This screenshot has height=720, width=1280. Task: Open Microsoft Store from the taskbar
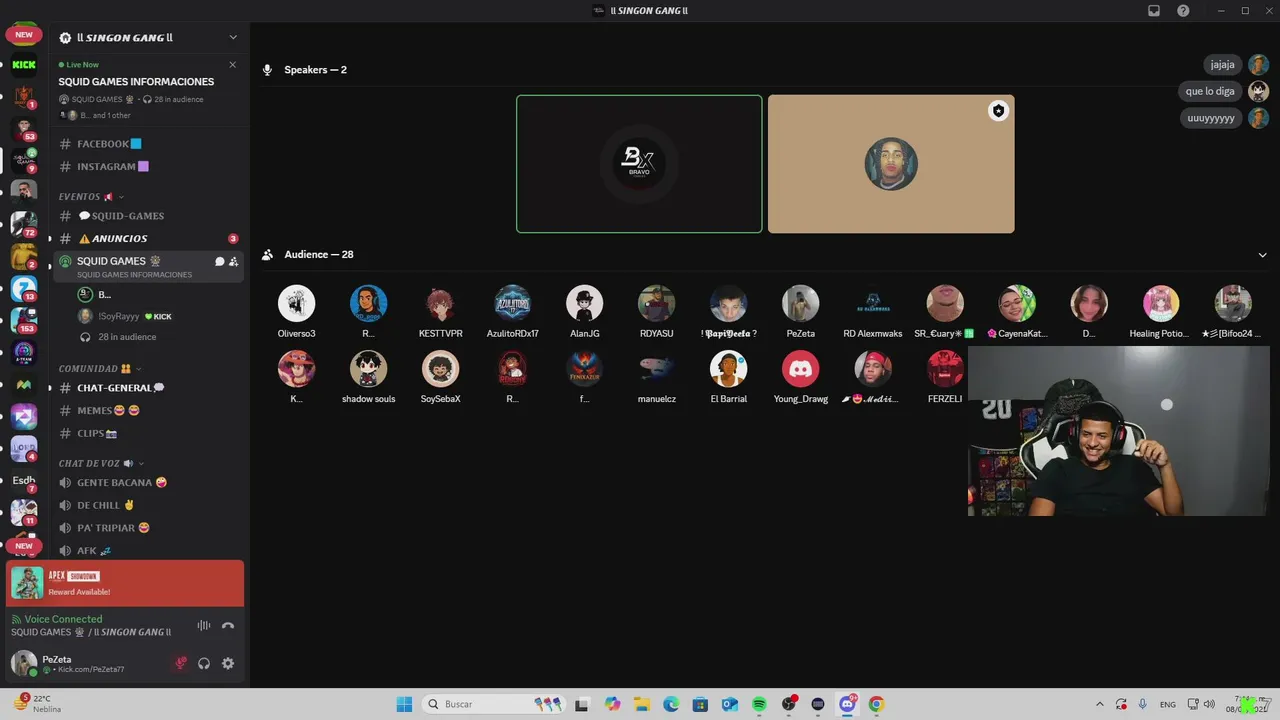pos(700,704)
